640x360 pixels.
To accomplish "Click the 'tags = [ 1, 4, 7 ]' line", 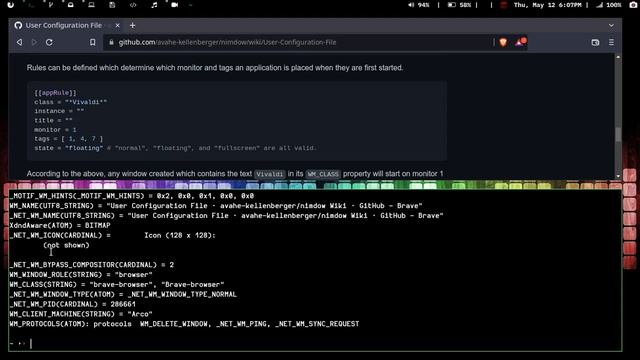I will tap(69, 139).
